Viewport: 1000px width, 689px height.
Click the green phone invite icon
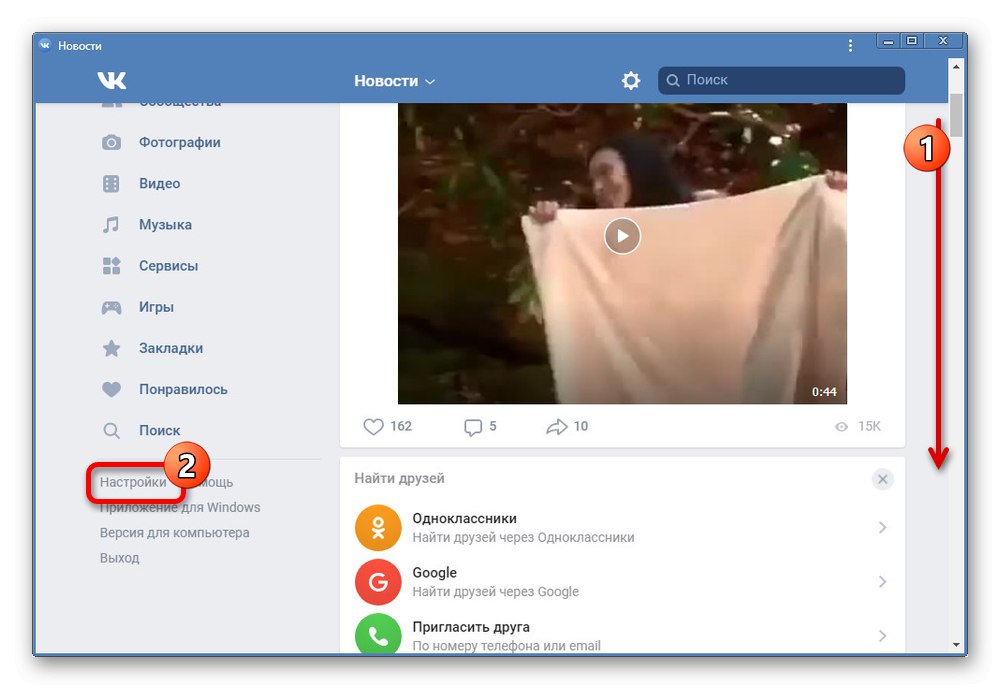point(378,633)
